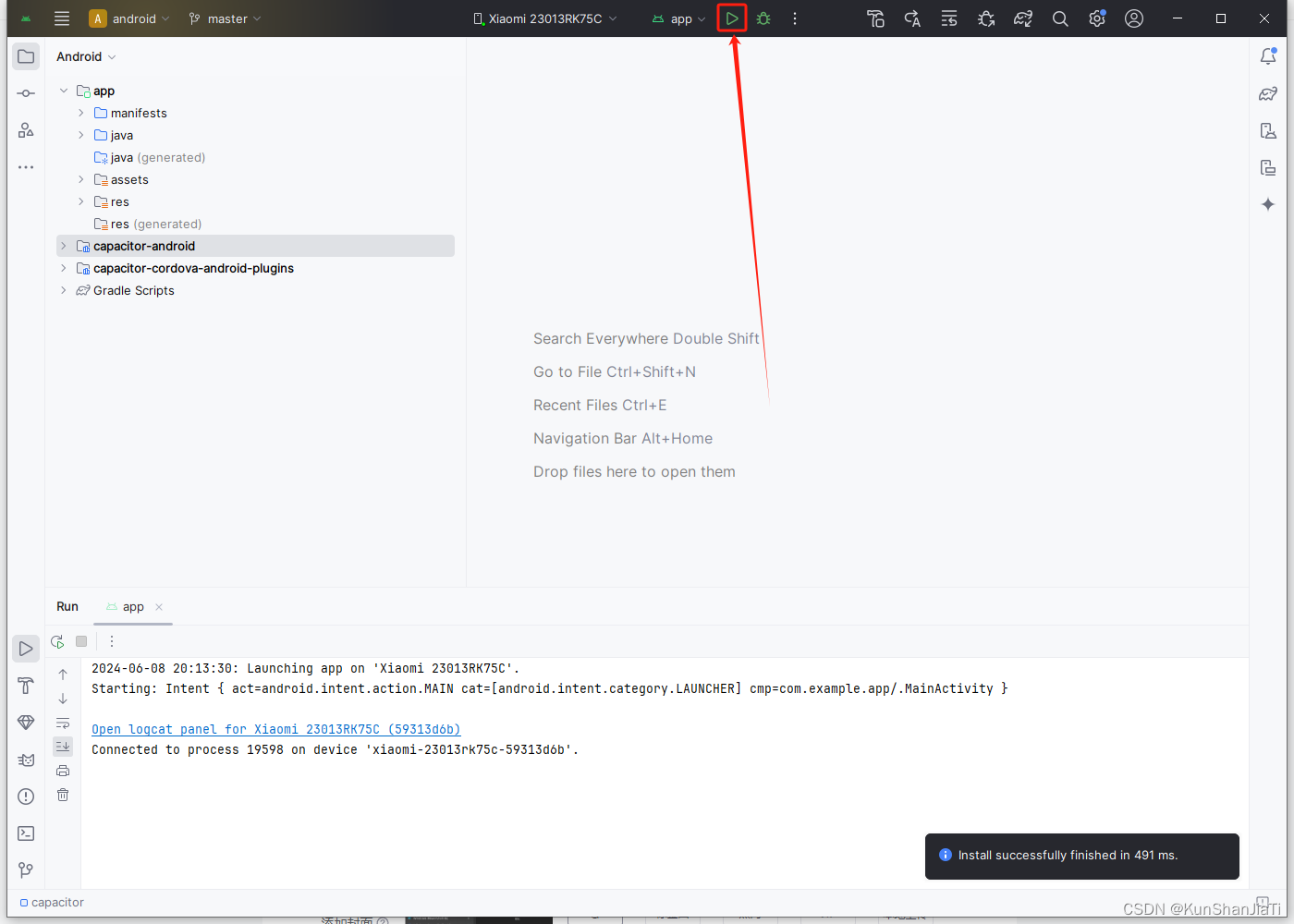
Task: Open Search Everywhere with the magnifier icon
Action: pyautogui.click(x=1060, y=18)
